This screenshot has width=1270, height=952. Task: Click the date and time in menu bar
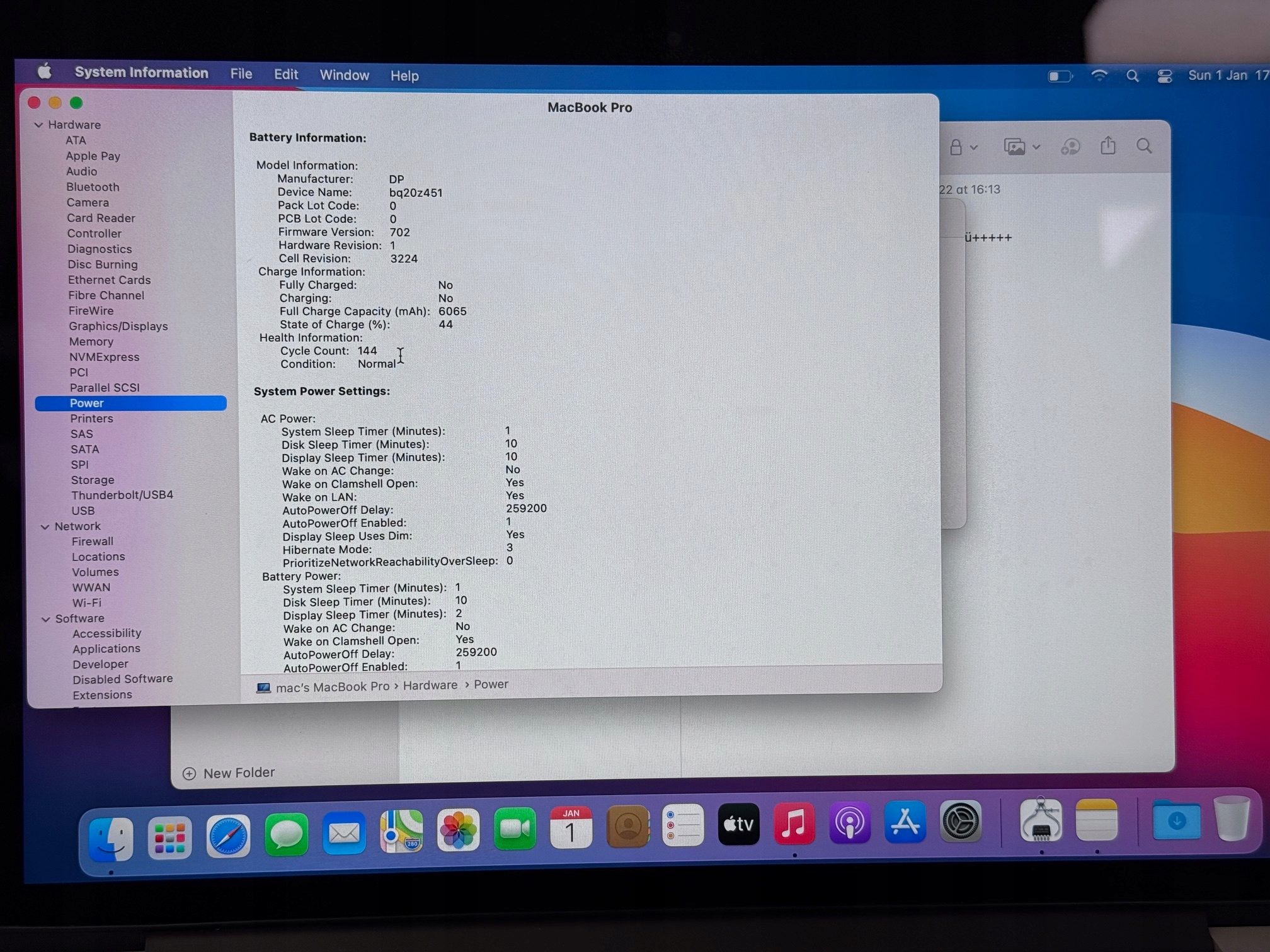click(1228, 76)
